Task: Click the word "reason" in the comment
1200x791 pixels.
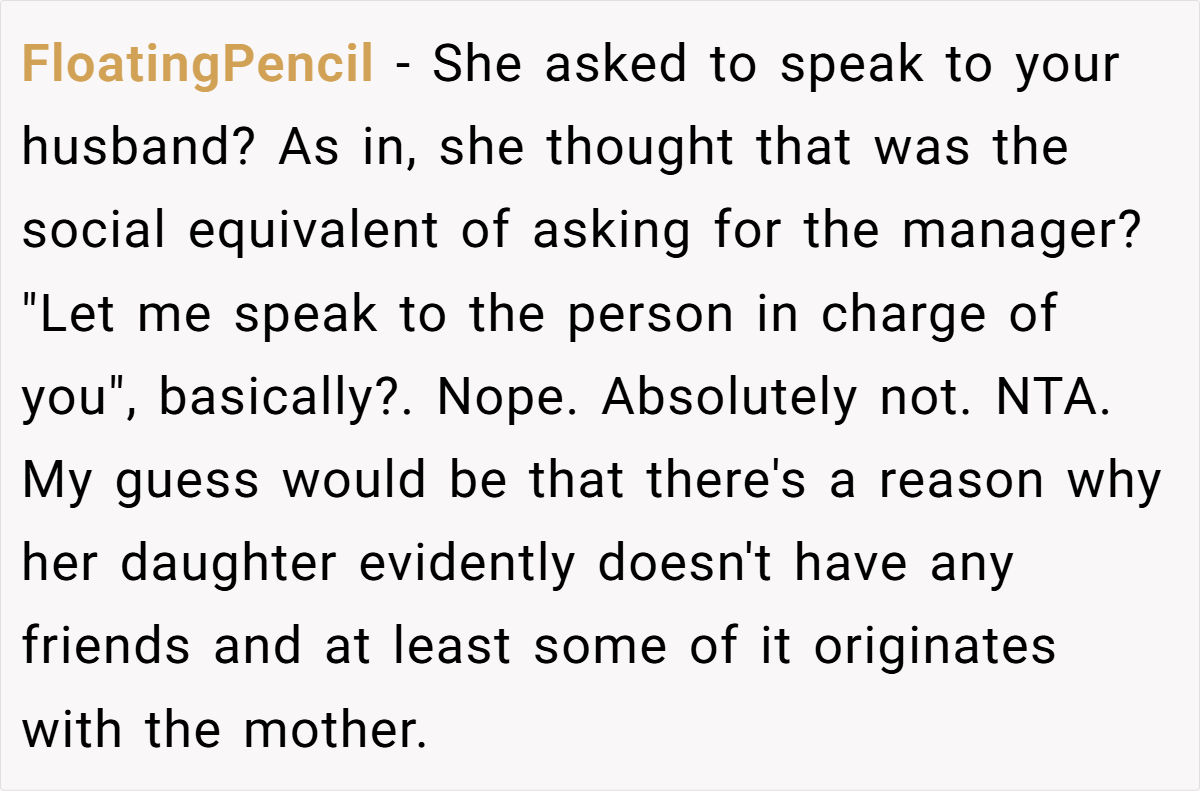Action: 962,483
